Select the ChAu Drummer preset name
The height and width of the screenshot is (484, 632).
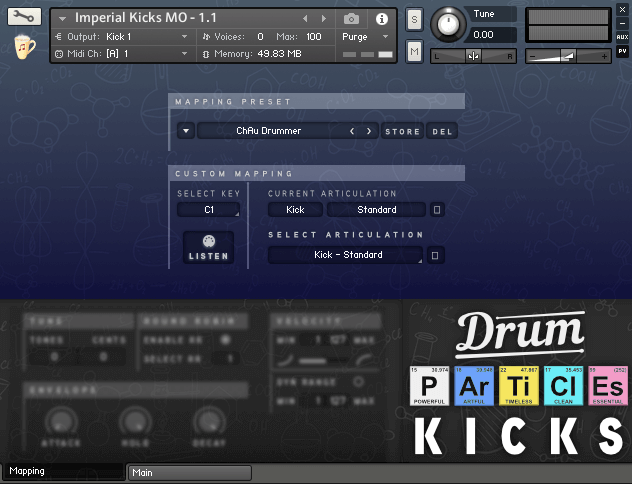point(268,131)
